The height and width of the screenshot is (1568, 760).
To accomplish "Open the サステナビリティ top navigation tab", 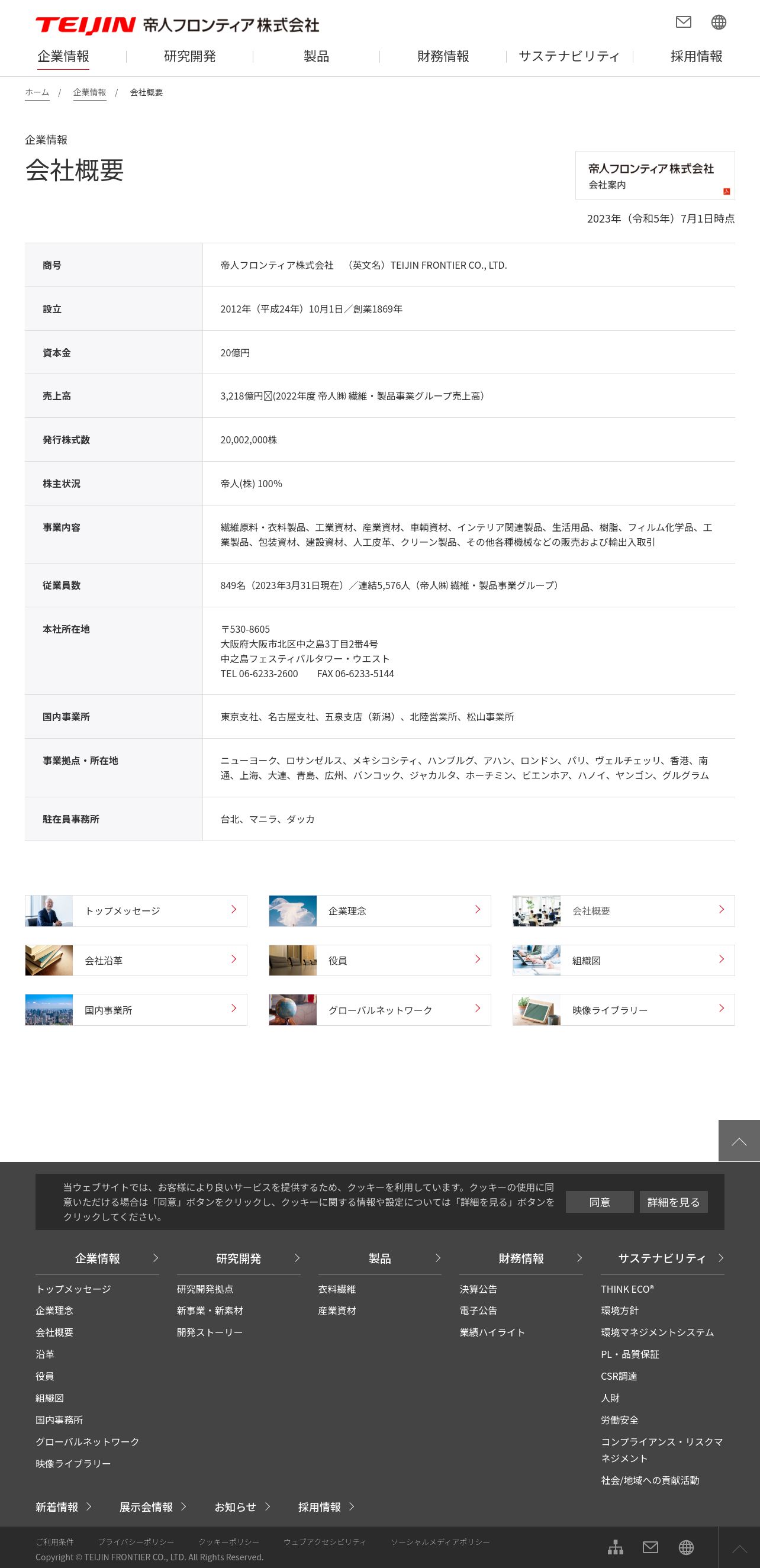I will (x=569, y=57).
